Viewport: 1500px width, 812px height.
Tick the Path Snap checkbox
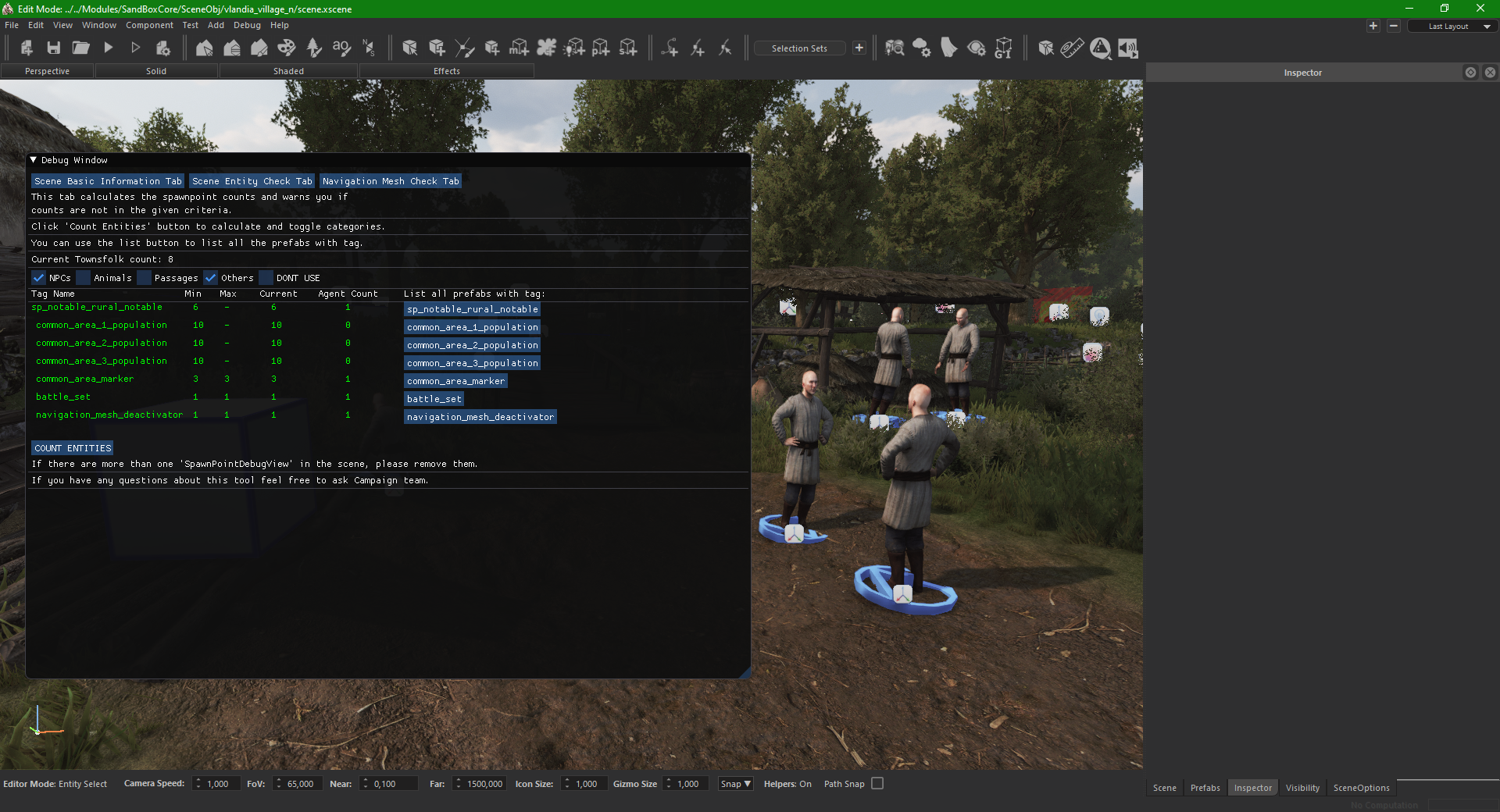[877, 784]
